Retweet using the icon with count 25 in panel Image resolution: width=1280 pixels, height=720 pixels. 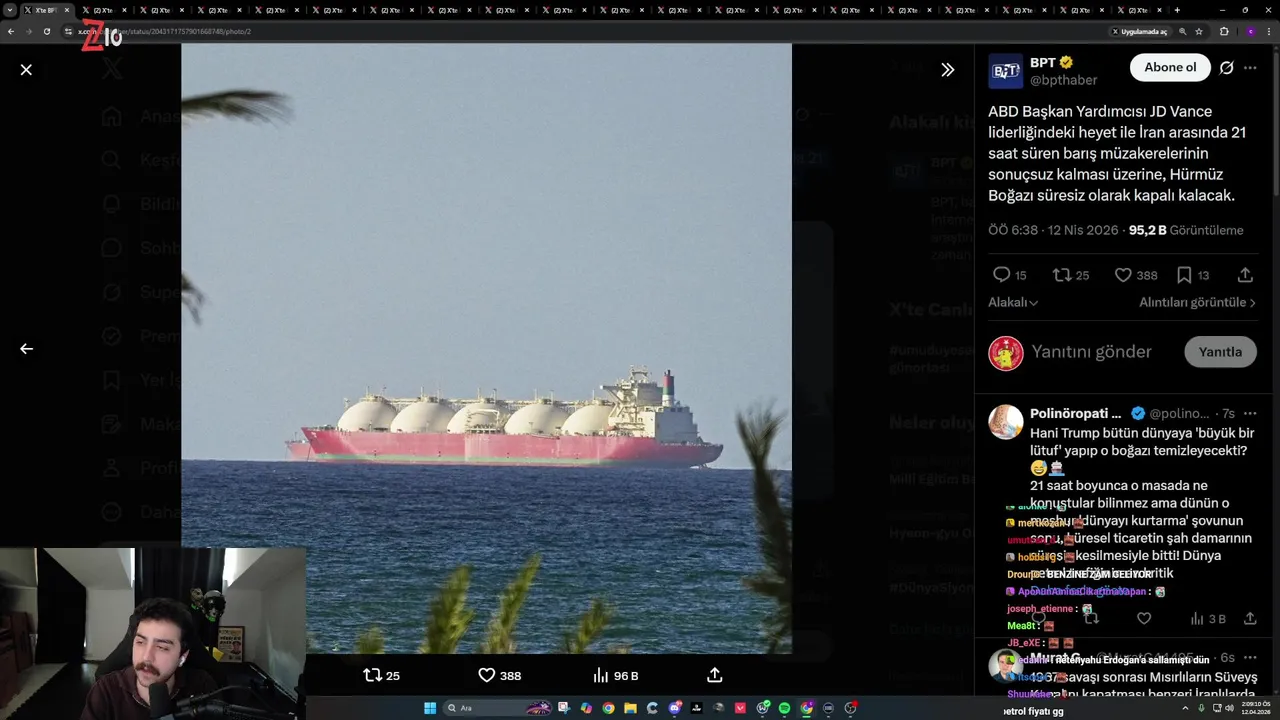pyautogui.click(x=1062, y=275)
